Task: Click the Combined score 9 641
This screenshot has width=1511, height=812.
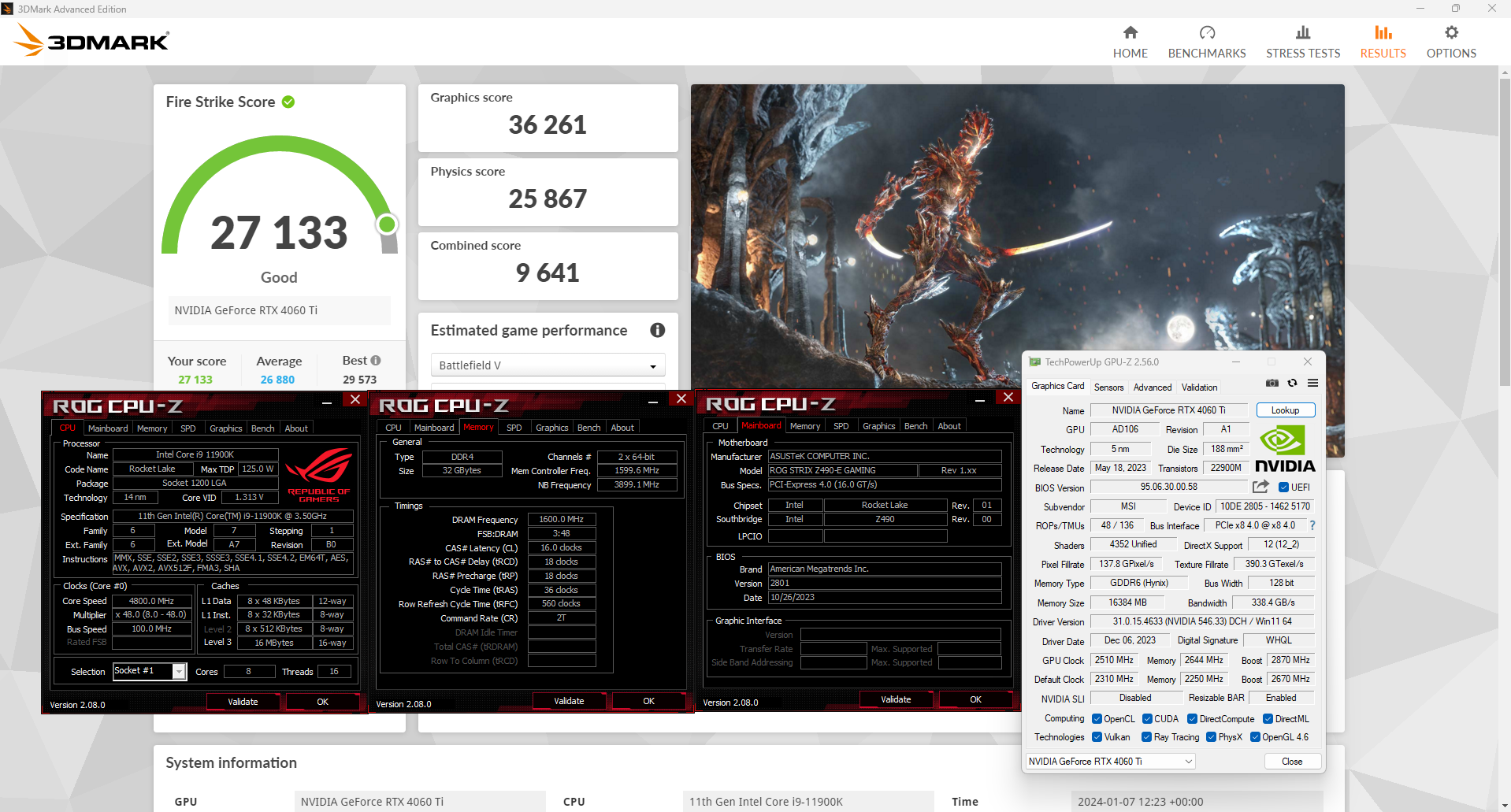Action: click(548, 273)
